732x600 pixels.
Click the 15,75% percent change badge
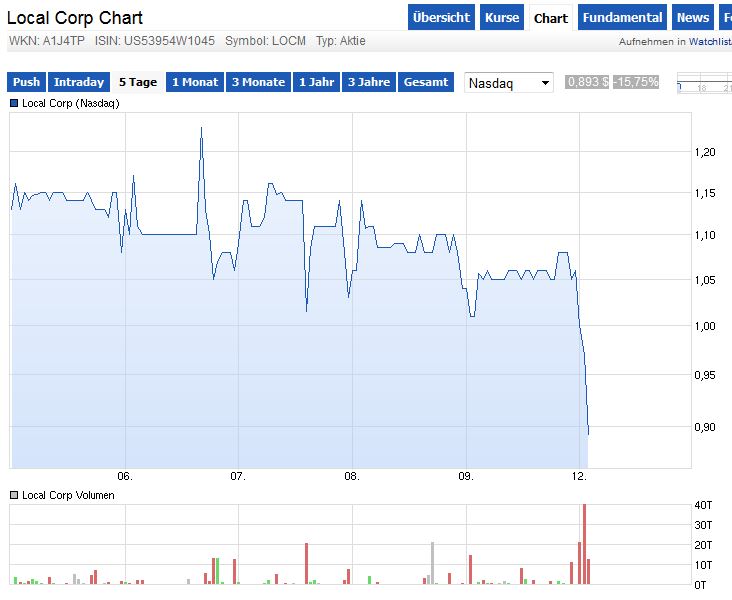636,82
